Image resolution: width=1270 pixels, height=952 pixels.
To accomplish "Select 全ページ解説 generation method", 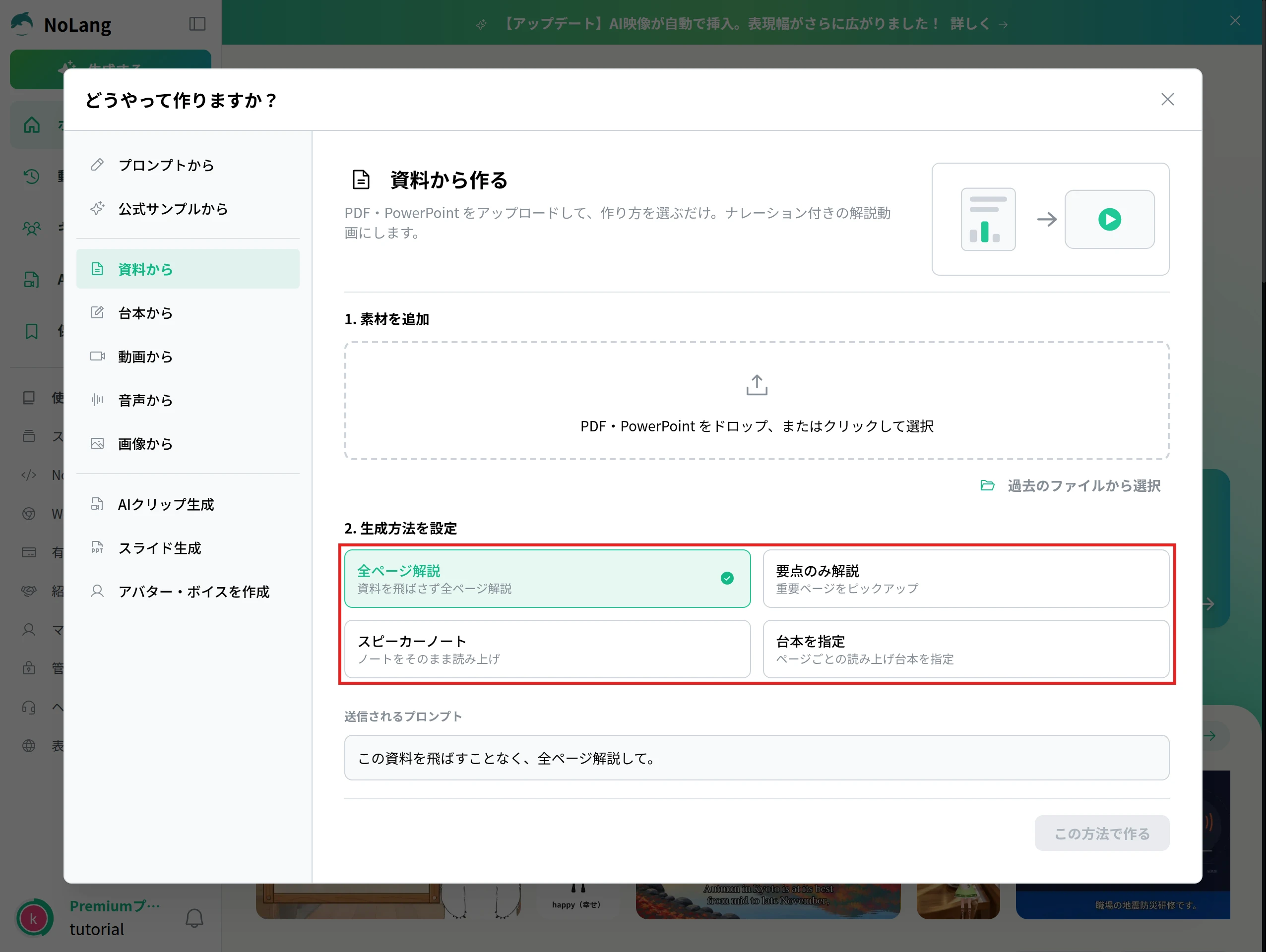I will pyautogui.click(x=547, y=579).
